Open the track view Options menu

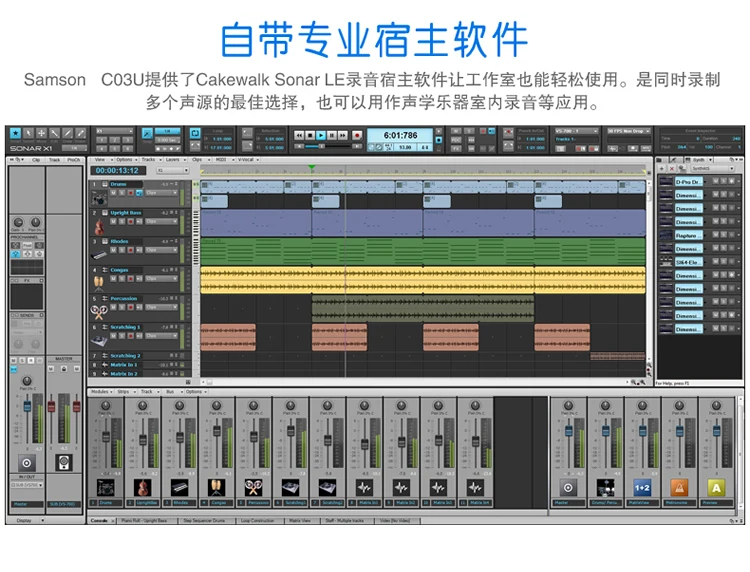pos(125,160)
